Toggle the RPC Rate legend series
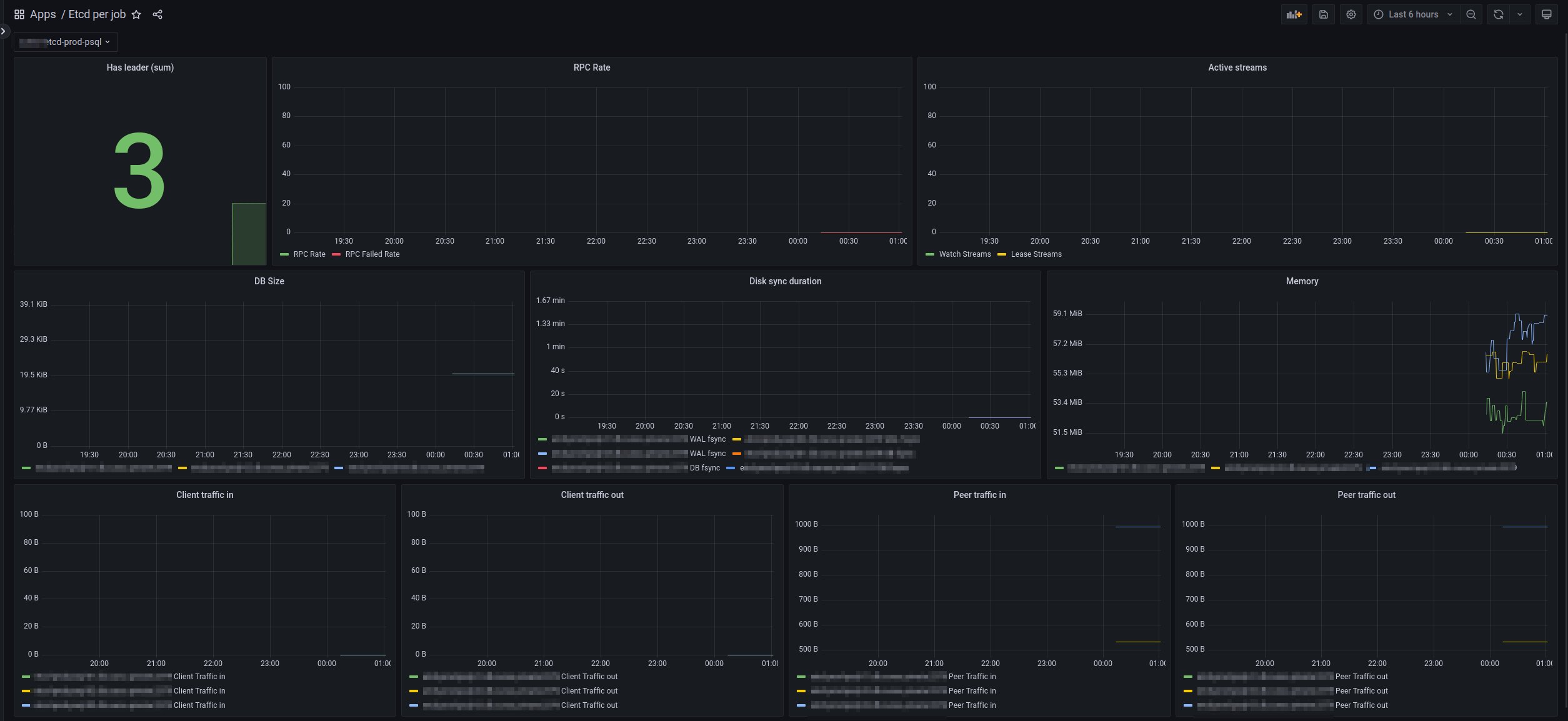 click(x=309, y=254)
